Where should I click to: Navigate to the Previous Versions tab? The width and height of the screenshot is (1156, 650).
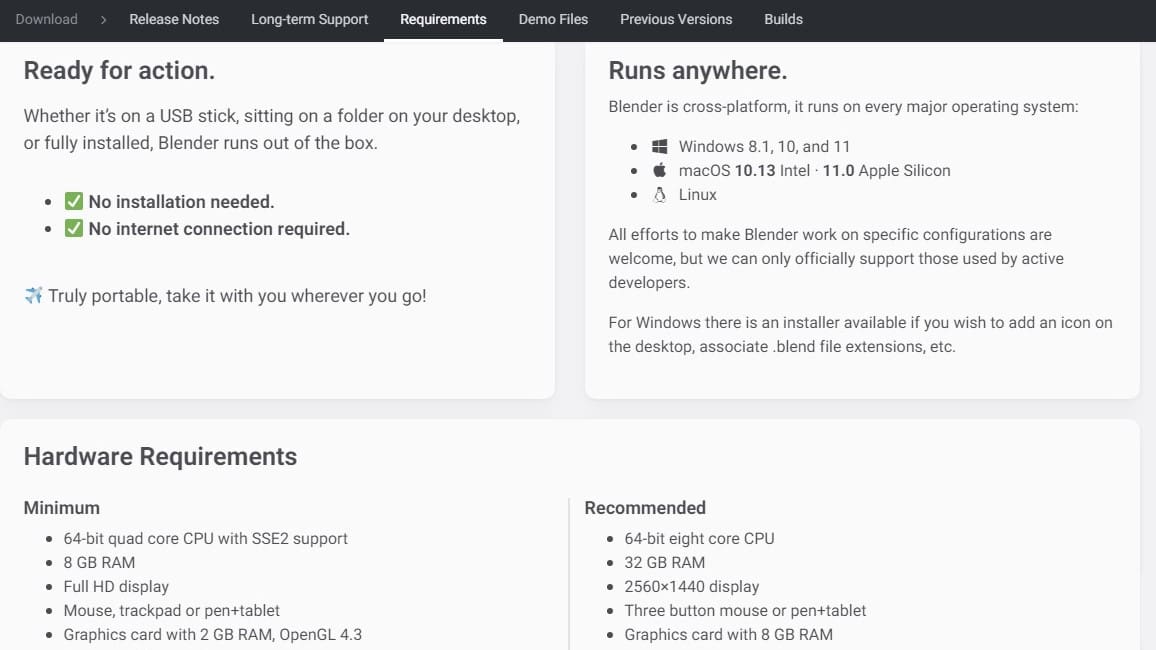pyautogui.click(x=676, y=19)
